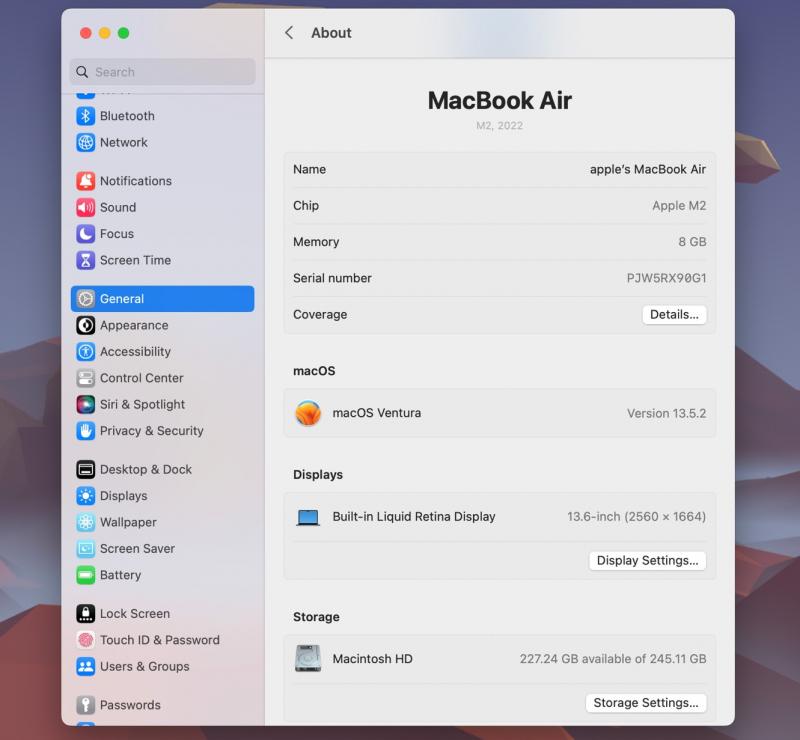Select the Siri & Spotlight icon
The width and height of the screenshot is (800, 740).
pyautogui.click(x=85, y=404)
